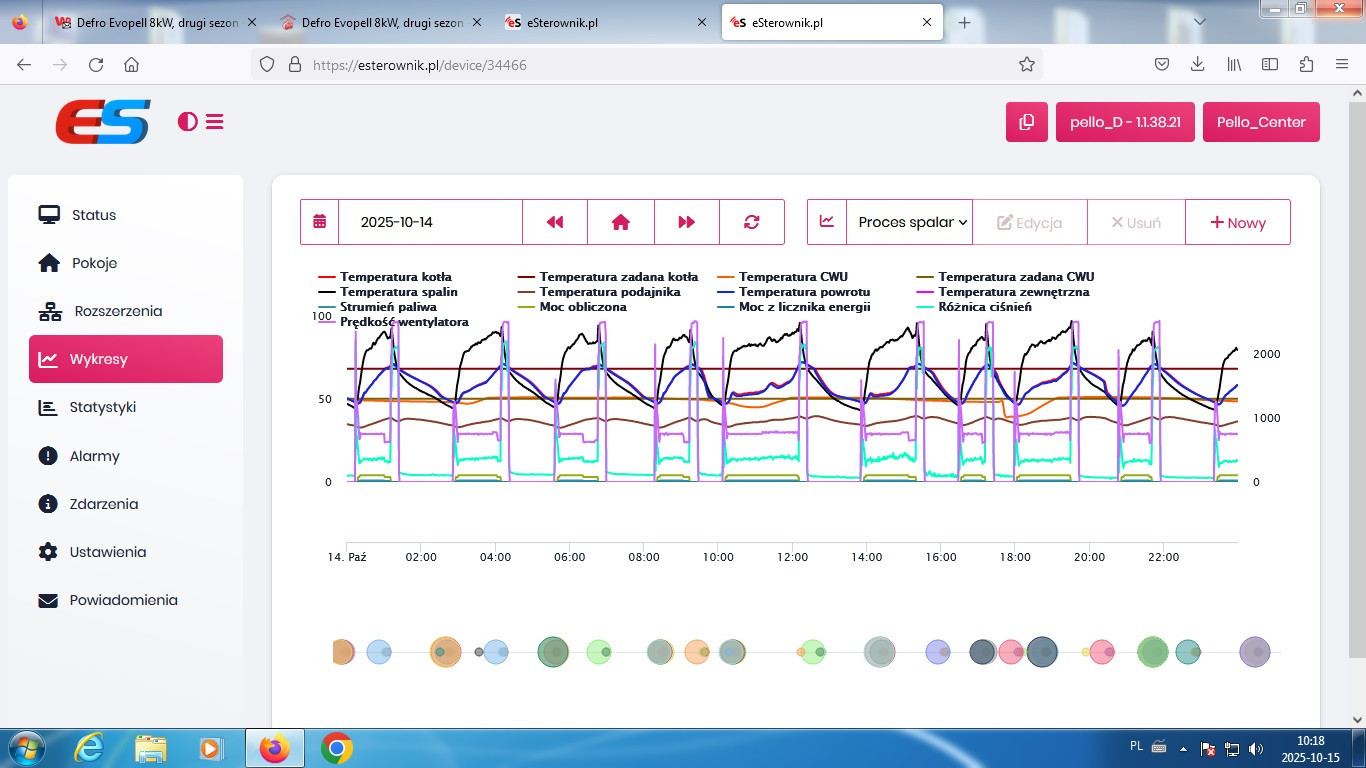The image size is (1366, 768).
Task: Click the home icon in chart toolbar
Action: click(620, 222)
